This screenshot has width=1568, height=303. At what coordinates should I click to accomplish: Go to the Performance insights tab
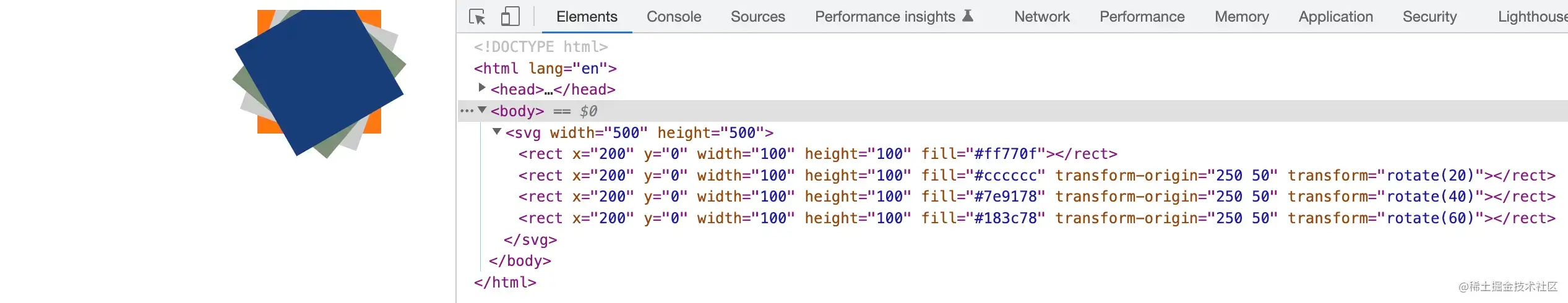point(884,17)
